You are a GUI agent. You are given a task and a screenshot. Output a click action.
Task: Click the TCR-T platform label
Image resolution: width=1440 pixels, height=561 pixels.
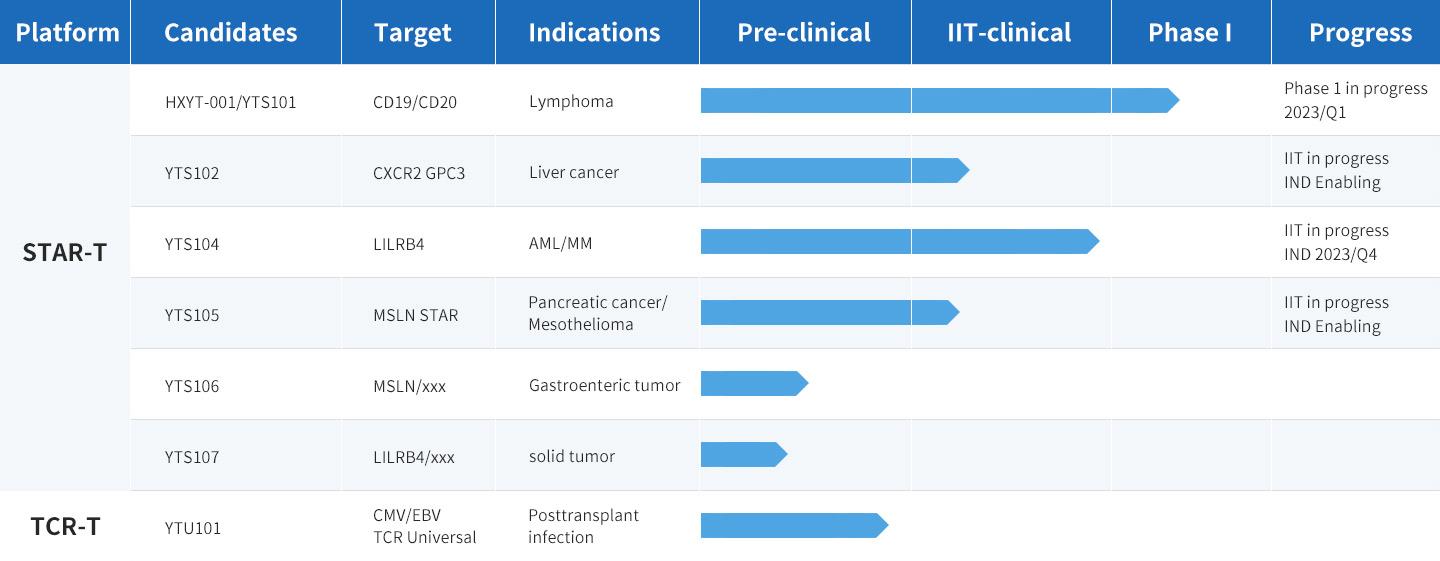[65, 526]
